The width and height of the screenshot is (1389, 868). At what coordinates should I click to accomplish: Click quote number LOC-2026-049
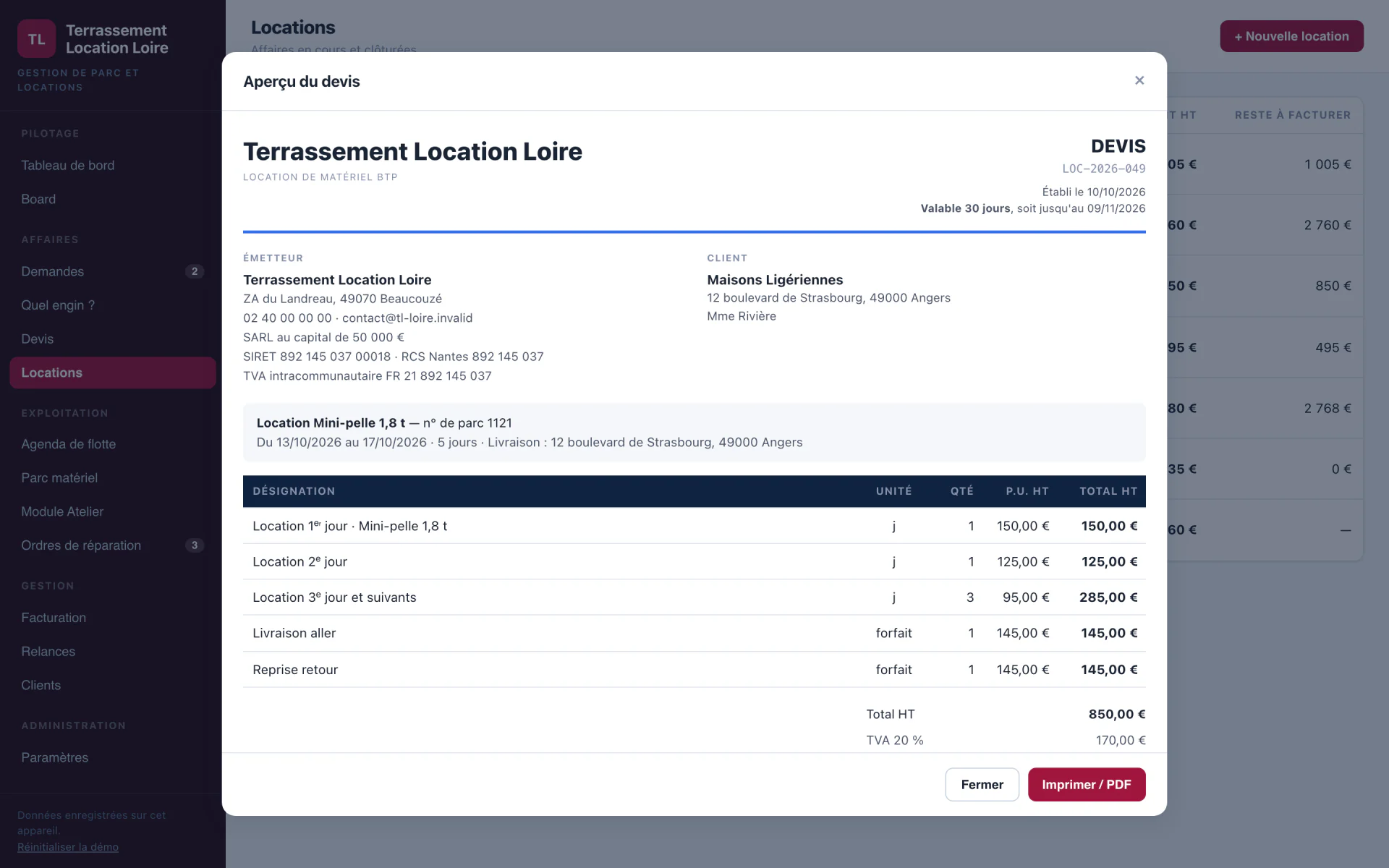pos(1103,169)
